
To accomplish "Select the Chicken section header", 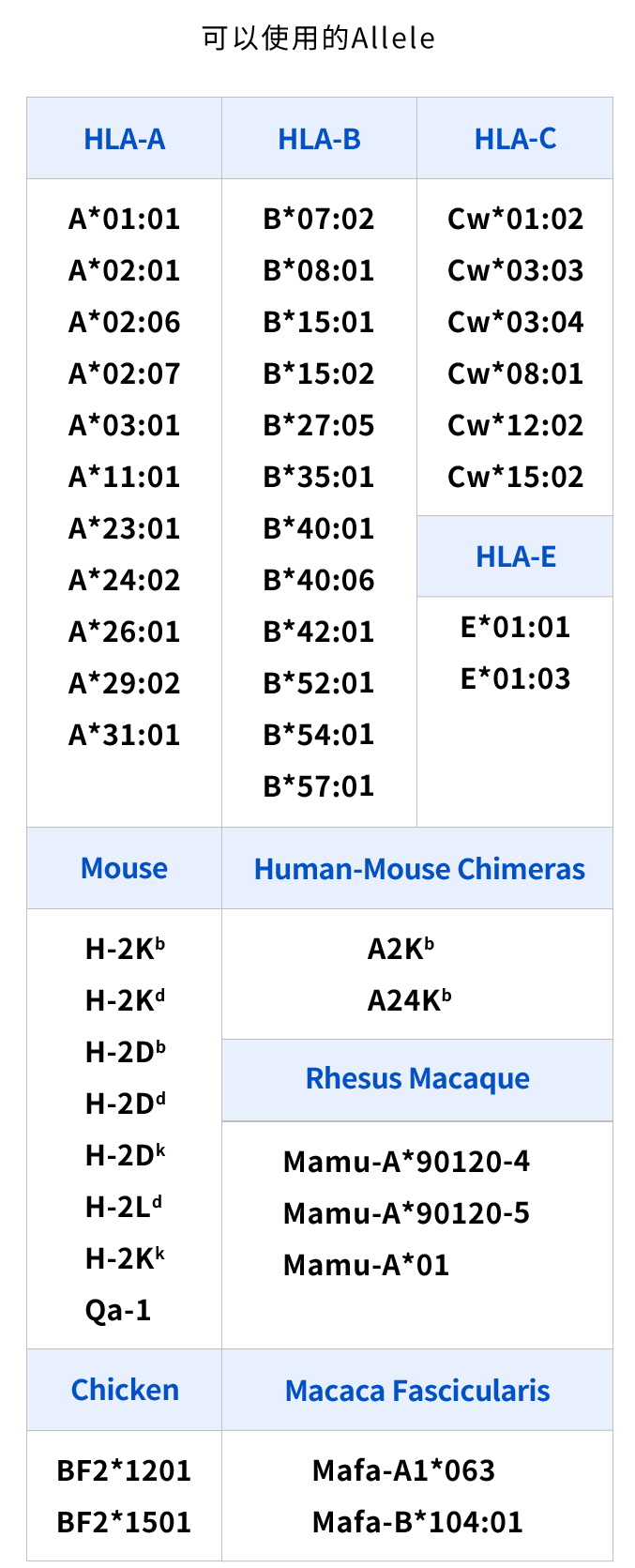I will (x=124, y=1390).
